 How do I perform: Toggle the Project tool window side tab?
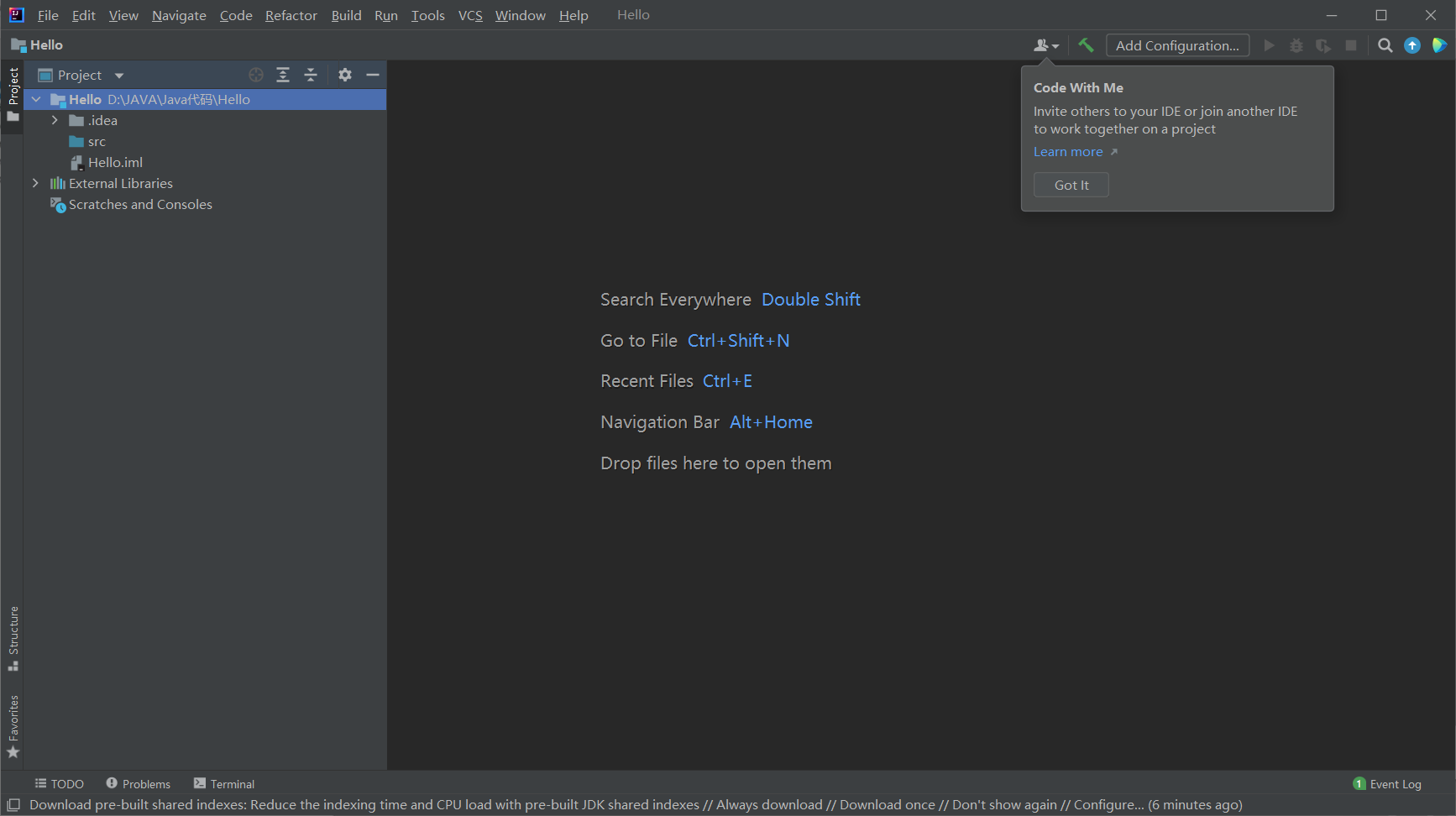click(x=13, y=95)
